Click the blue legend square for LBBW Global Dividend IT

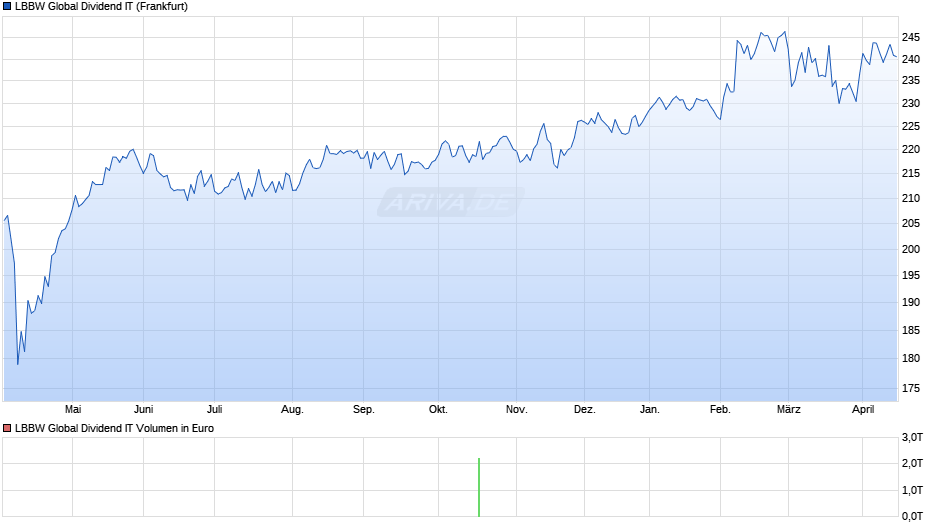click(7, 7)
